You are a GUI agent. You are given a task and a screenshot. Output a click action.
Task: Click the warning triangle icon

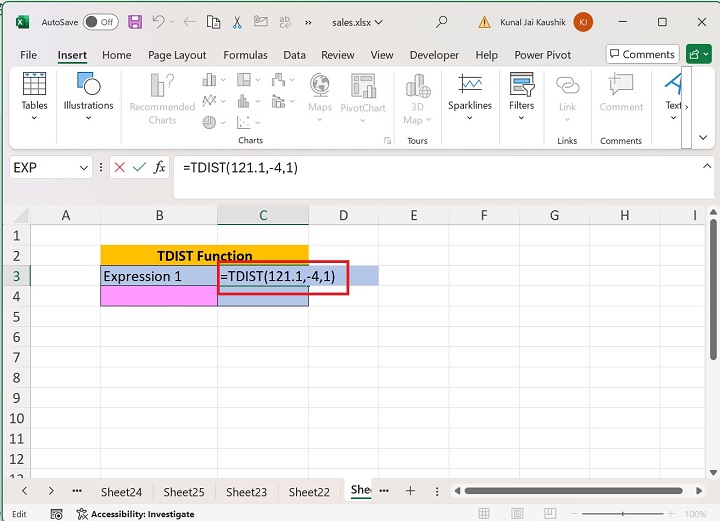click(x=484, y=22)
